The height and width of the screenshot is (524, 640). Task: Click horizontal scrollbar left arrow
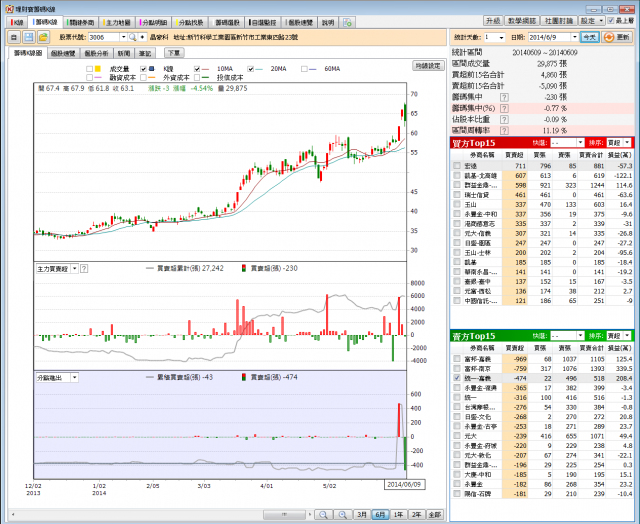click(13, 515)
